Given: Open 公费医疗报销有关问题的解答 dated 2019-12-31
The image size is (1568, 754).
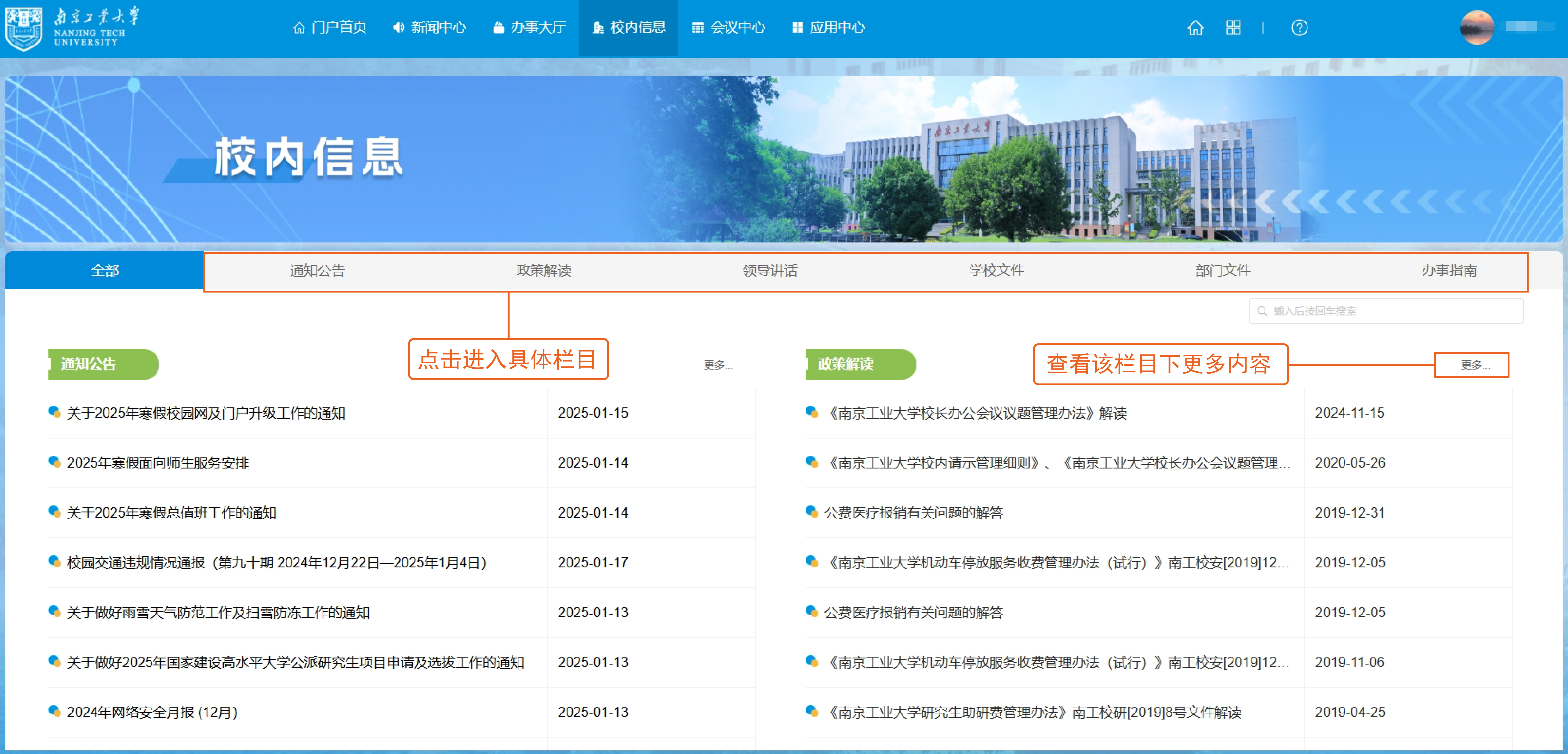Looking at the screenshot, I should (913, 513).
